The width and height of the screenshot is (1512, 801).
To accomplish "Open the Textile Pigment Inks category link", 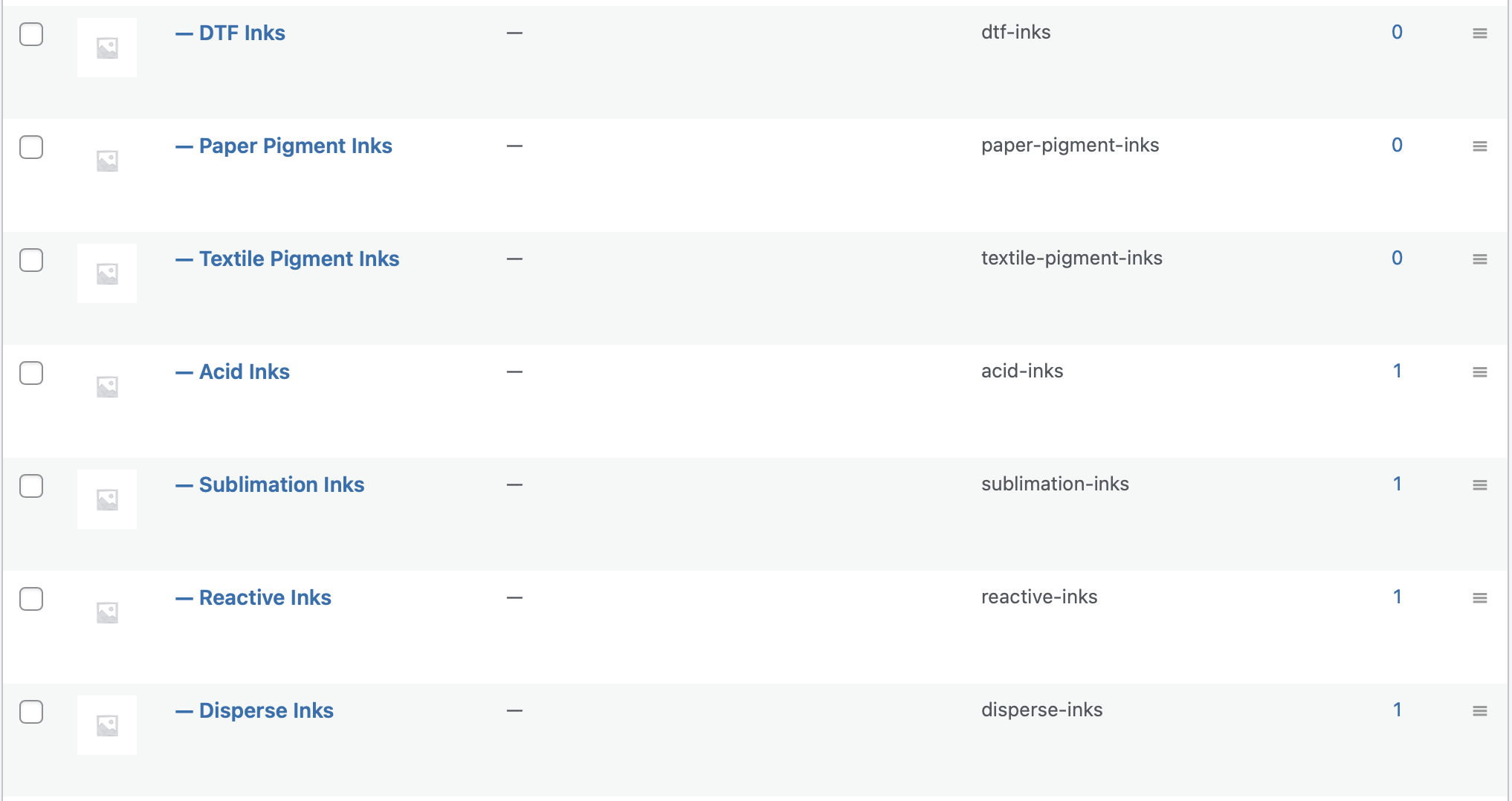I will point(299,259).
